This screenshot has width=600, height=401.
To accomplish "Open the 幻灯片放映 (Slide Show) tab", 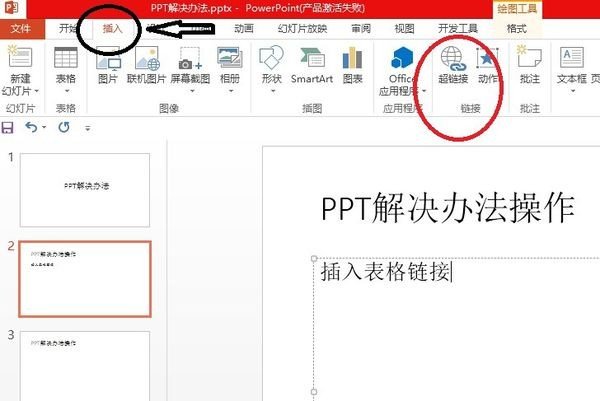I will [303, 29].
